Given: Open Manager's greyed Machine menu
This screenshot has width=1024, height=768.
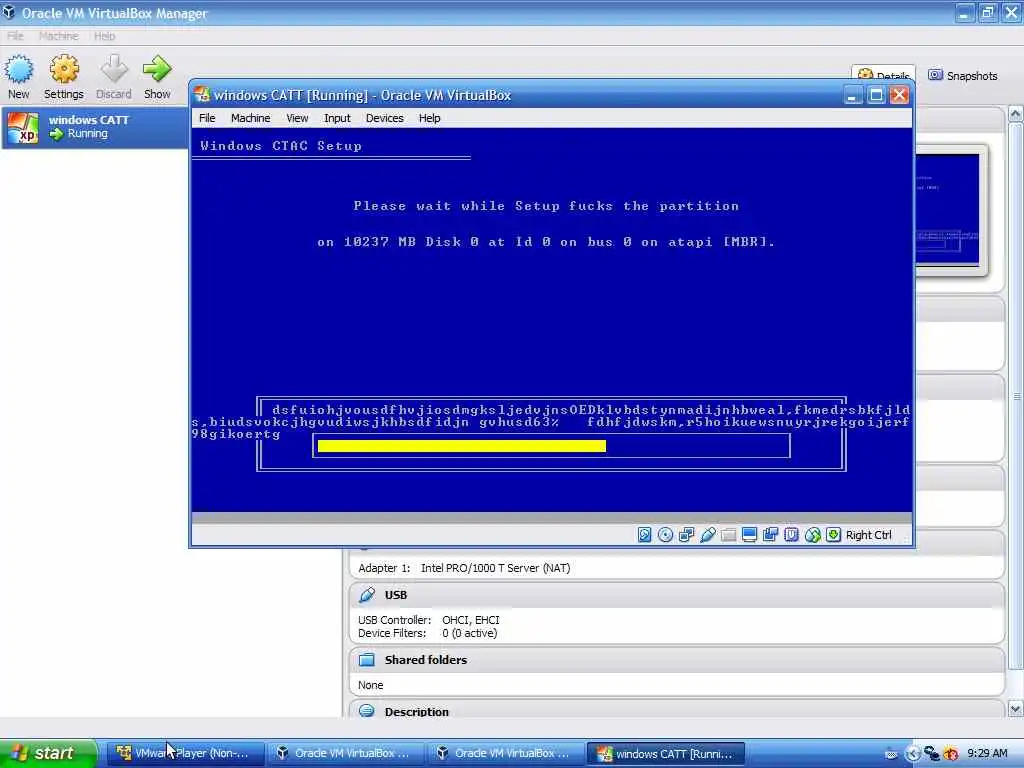Looking at the screenshot, I should pos(59,36).
